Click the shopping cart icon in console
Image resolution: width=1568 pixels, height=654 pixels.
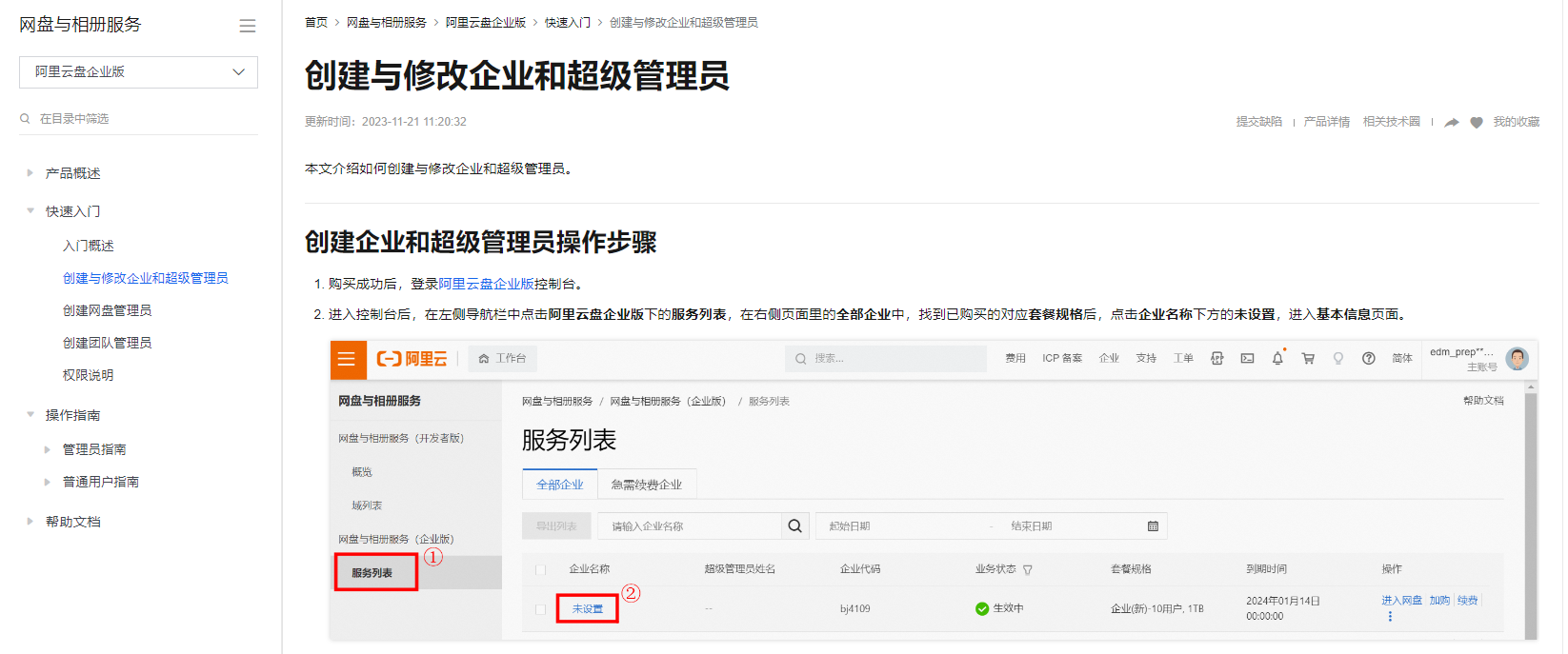(1308, 359)
